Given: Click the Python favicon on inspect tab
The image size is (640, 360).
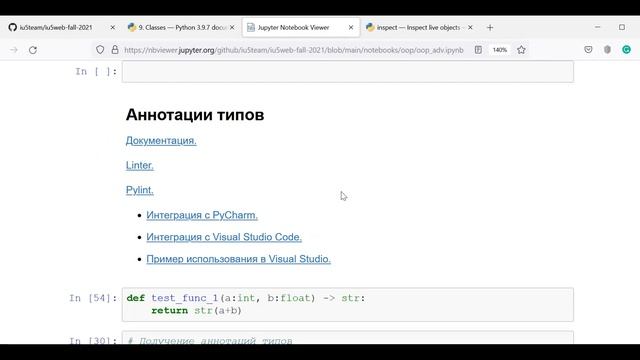Looking at the screenshot, I should click(x=370, y=27).
